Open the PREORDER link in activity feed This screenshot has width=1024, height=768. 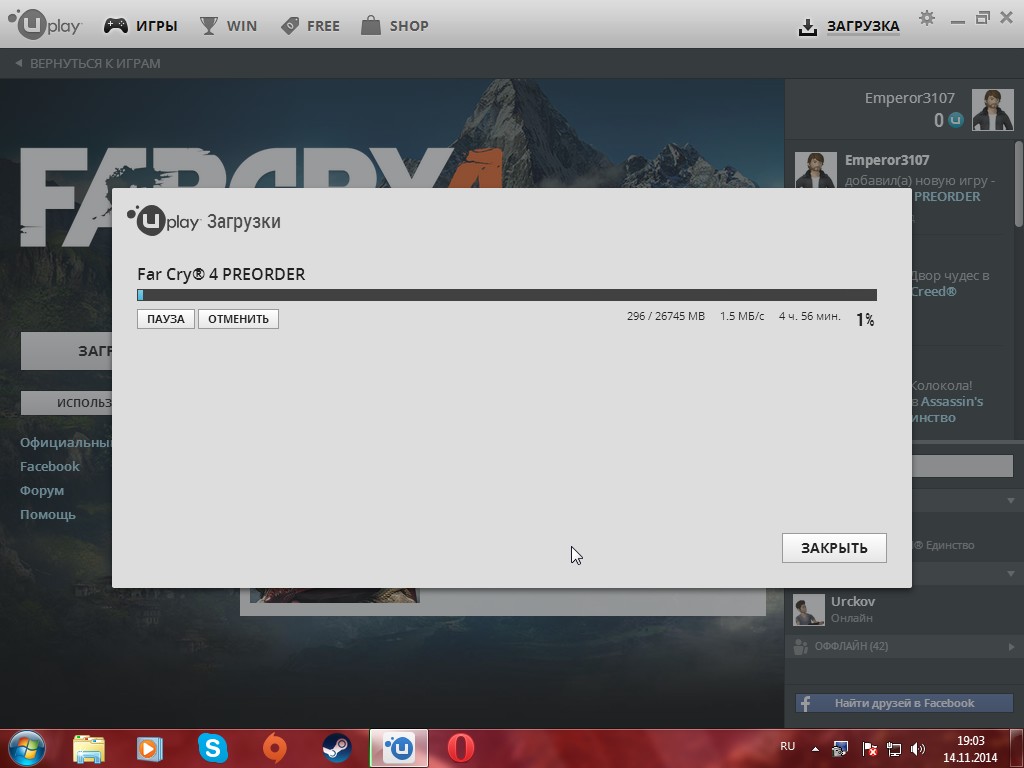point(947,197)
